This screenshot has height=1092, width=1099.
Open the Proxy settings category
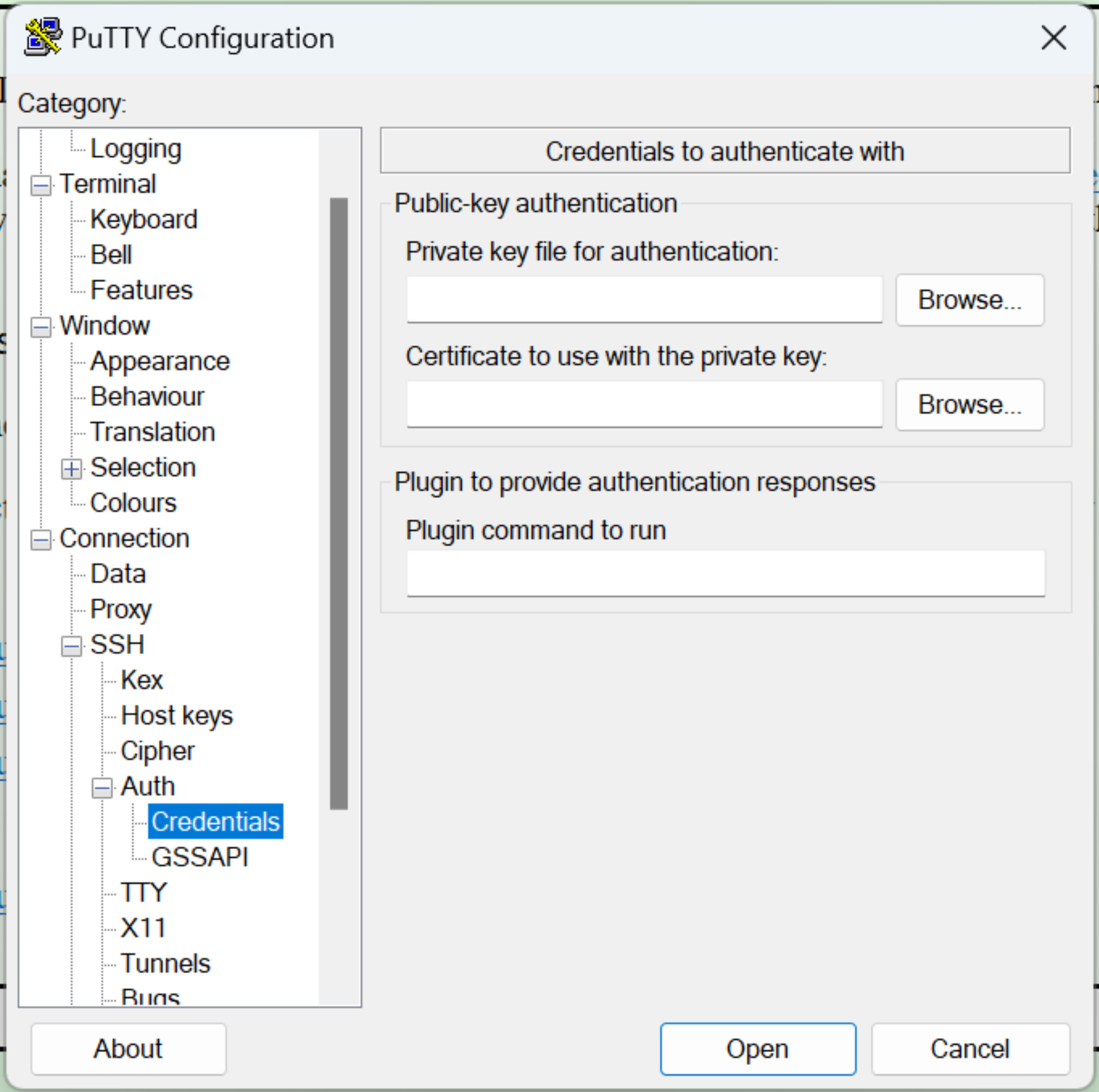tap(120, 609)
